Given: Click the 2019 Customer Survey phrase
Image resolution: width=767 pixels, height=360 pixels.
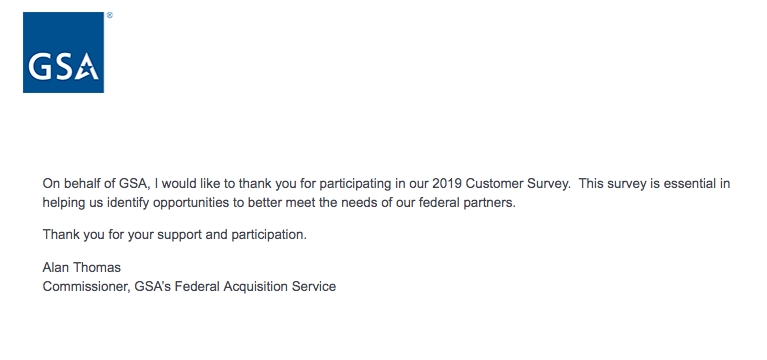Looking at the screenshot, I should 501,184.
